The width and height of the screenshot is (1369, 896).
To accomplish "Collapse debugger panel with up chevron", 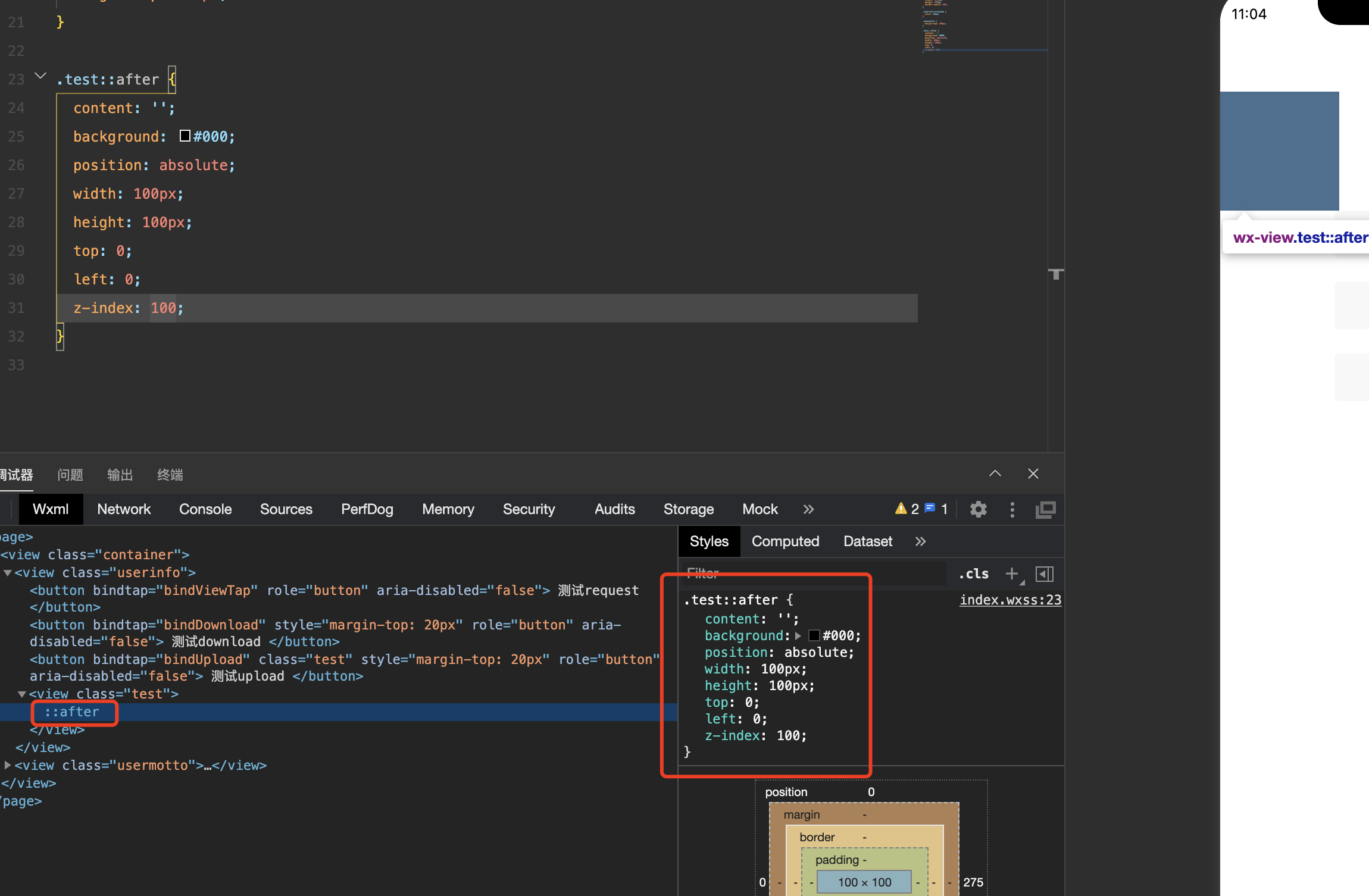I will pos(995,474).
